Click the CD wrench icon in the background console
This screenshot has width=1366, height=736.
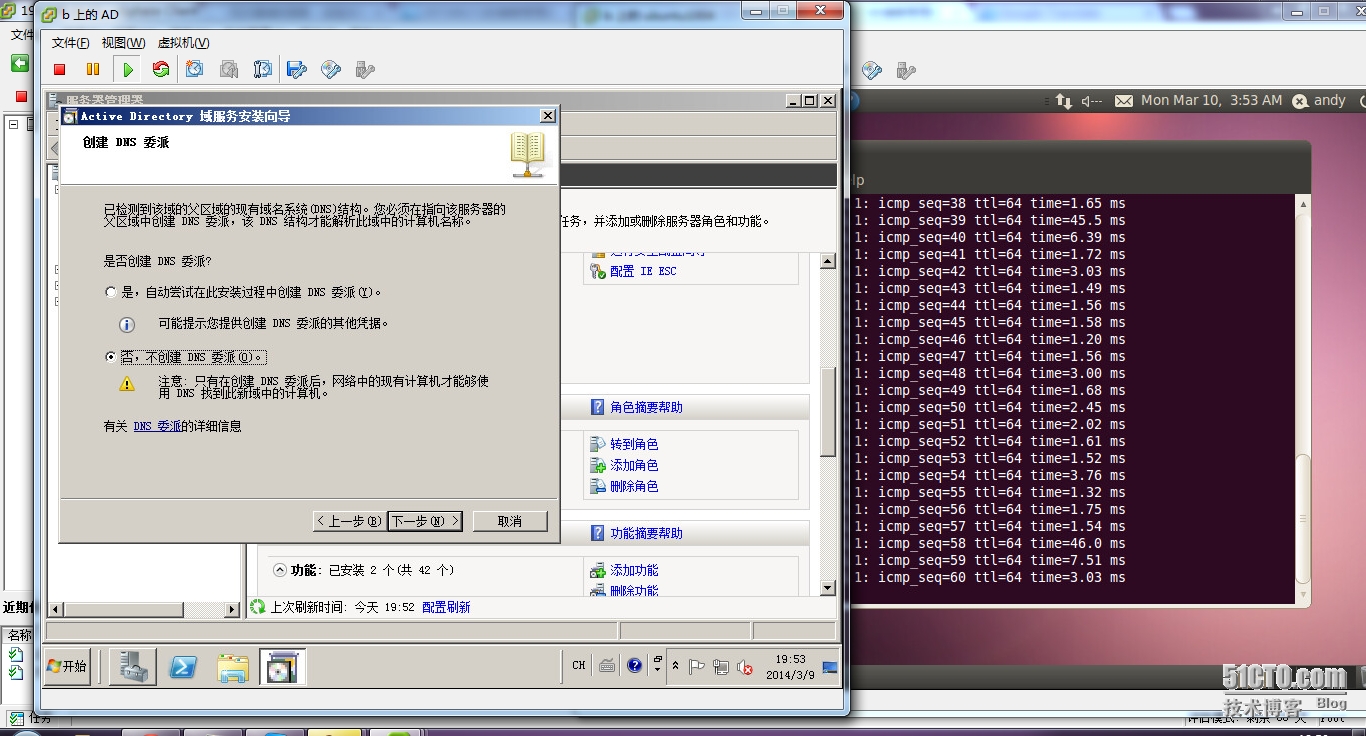[872, 70]
